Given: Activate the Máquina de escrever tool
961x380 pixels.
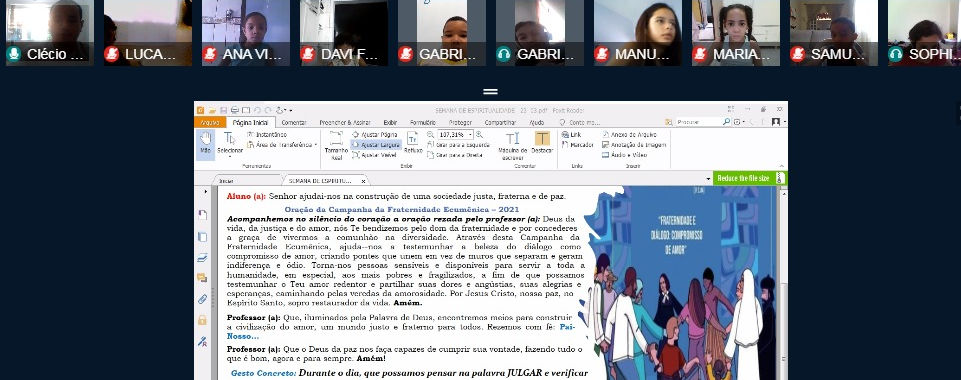Looking at the screenshot, I should point(512,145).
